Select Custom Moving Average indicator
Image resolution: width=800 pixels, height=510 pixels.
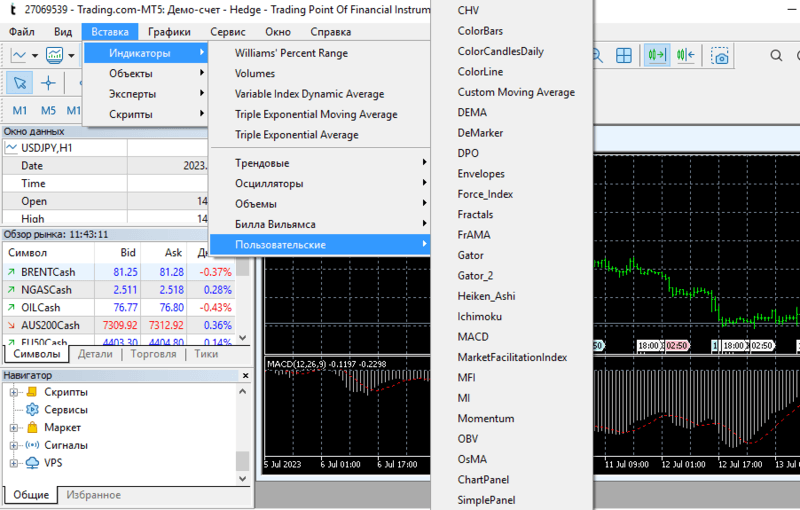coord(512,92)
